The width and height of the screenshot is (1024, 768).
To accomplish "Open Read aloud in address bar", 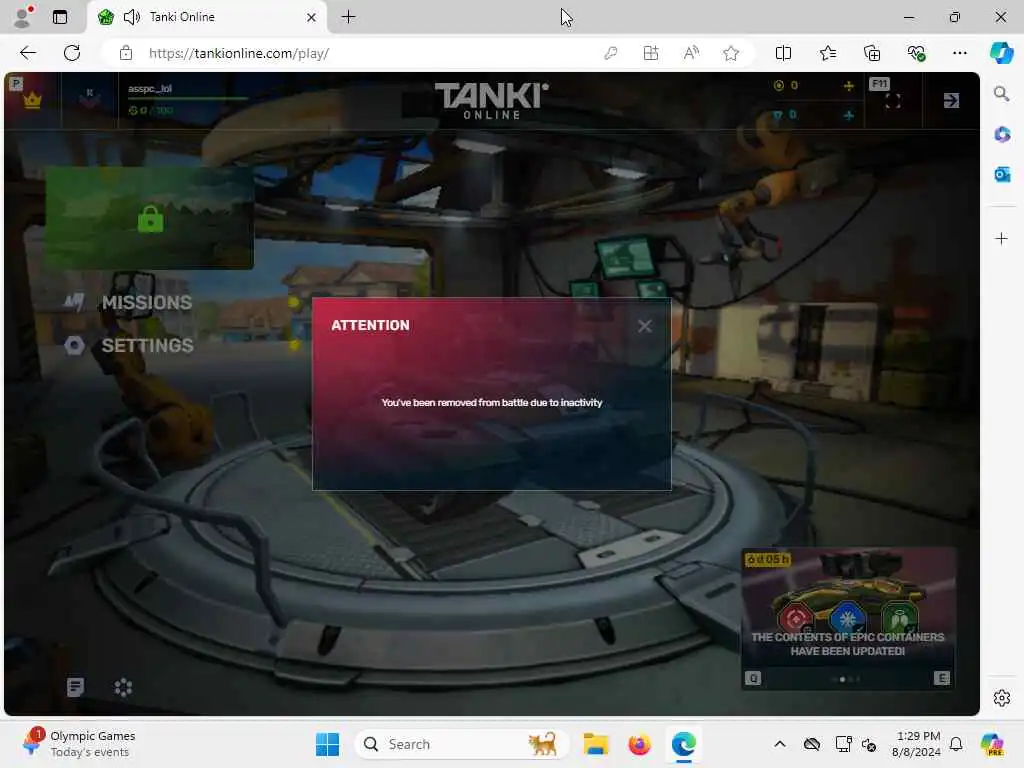I will tap(691, 53).
